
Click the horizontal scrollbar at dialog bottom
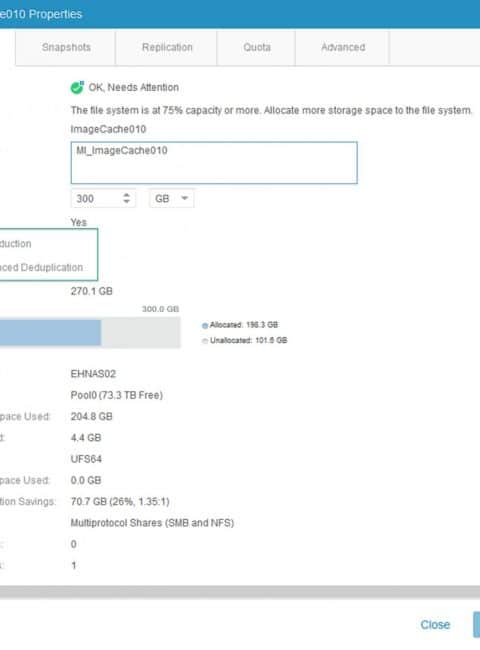pos(240,592)
